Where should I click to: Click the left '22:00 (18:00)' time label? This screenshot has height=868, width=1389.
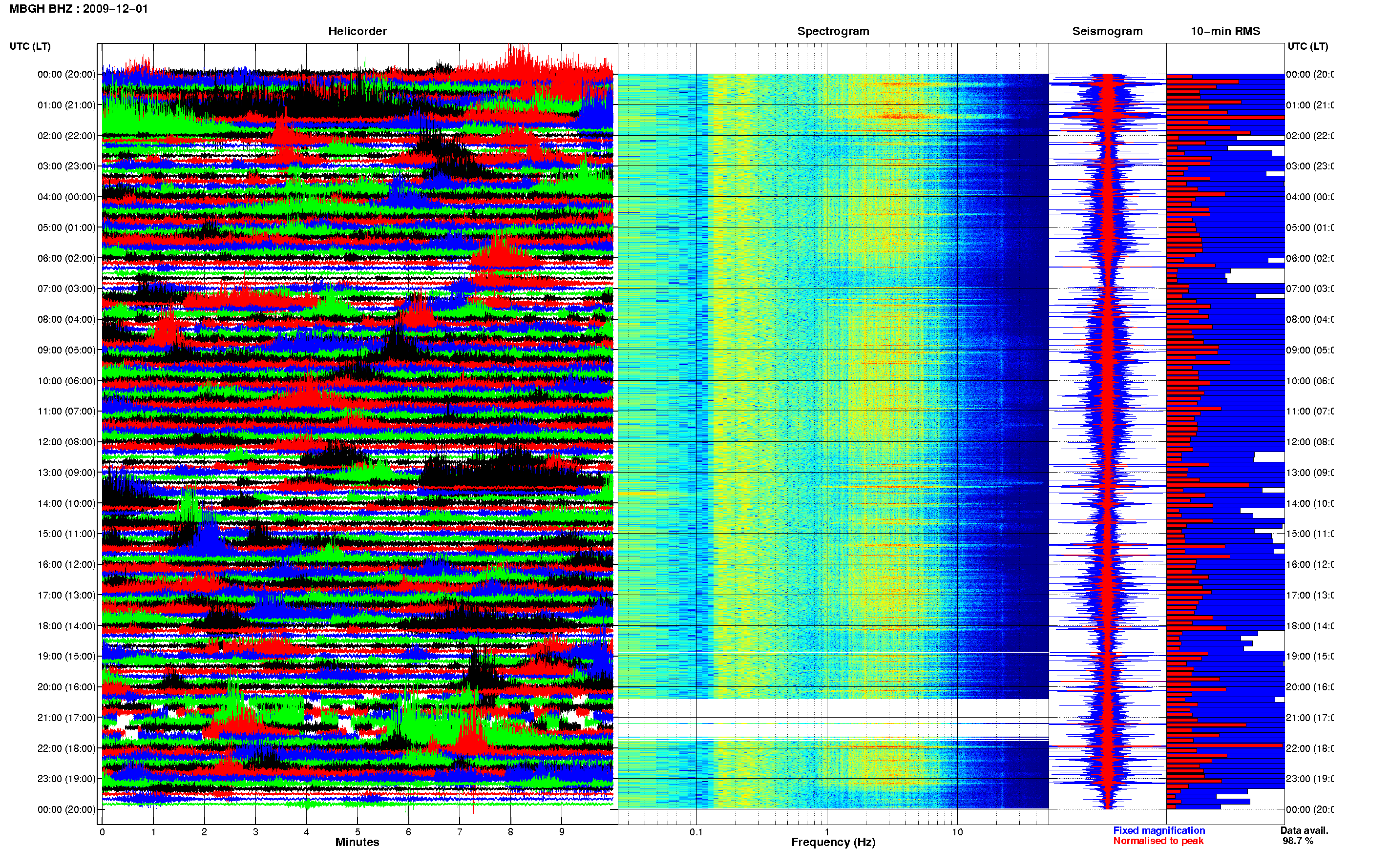tap(66, 748)
